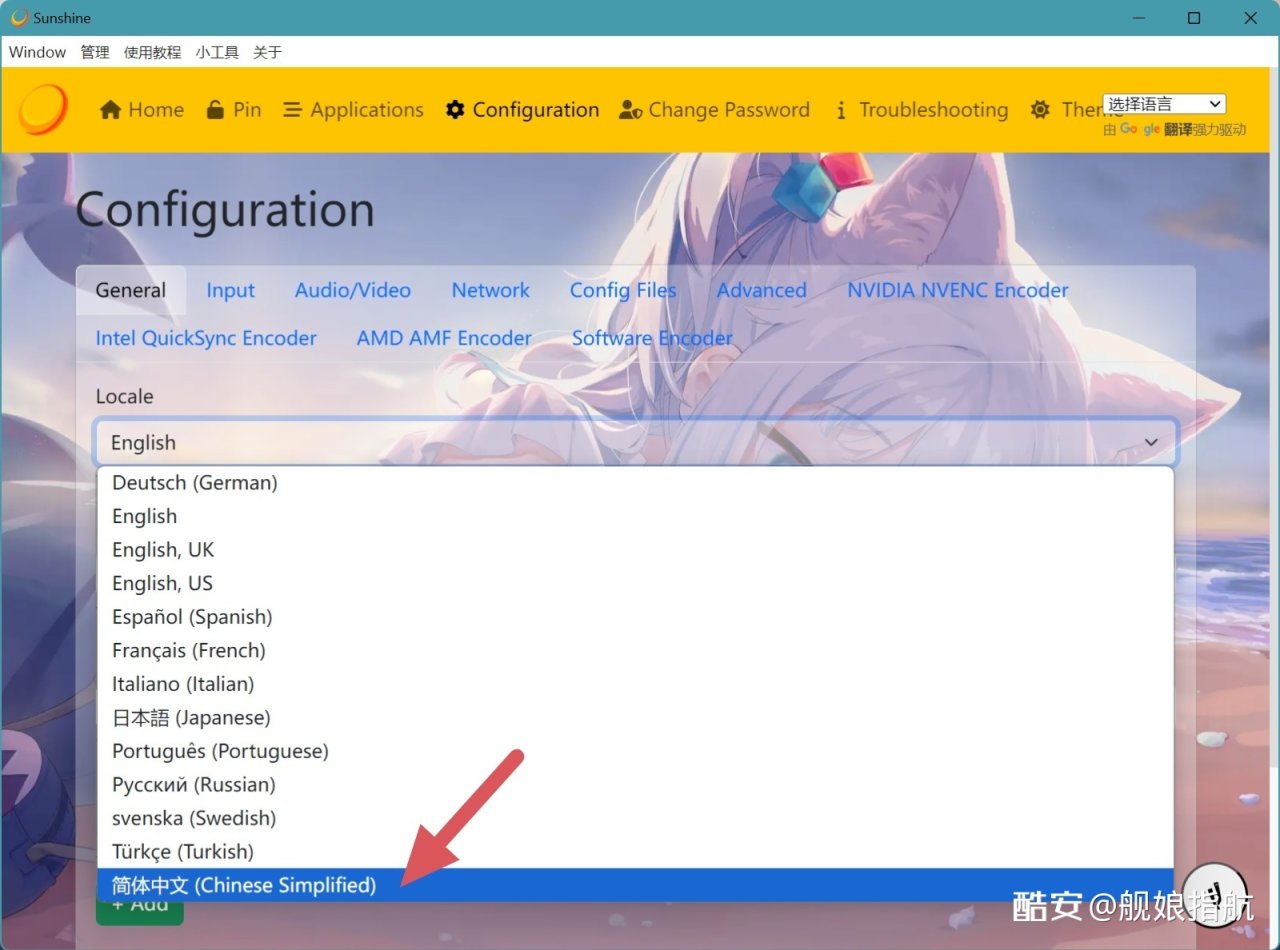Select Deutsch (German) locale

pyautogui.click(x=635, y=483)
